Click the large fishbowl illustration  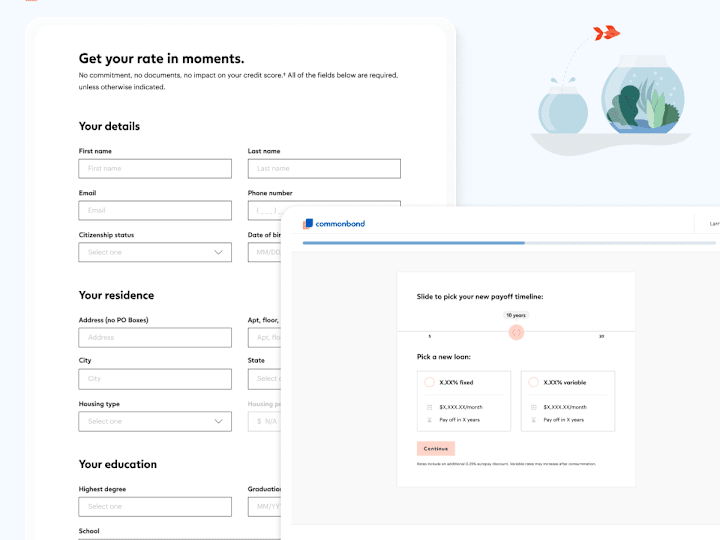click(642, 95)
